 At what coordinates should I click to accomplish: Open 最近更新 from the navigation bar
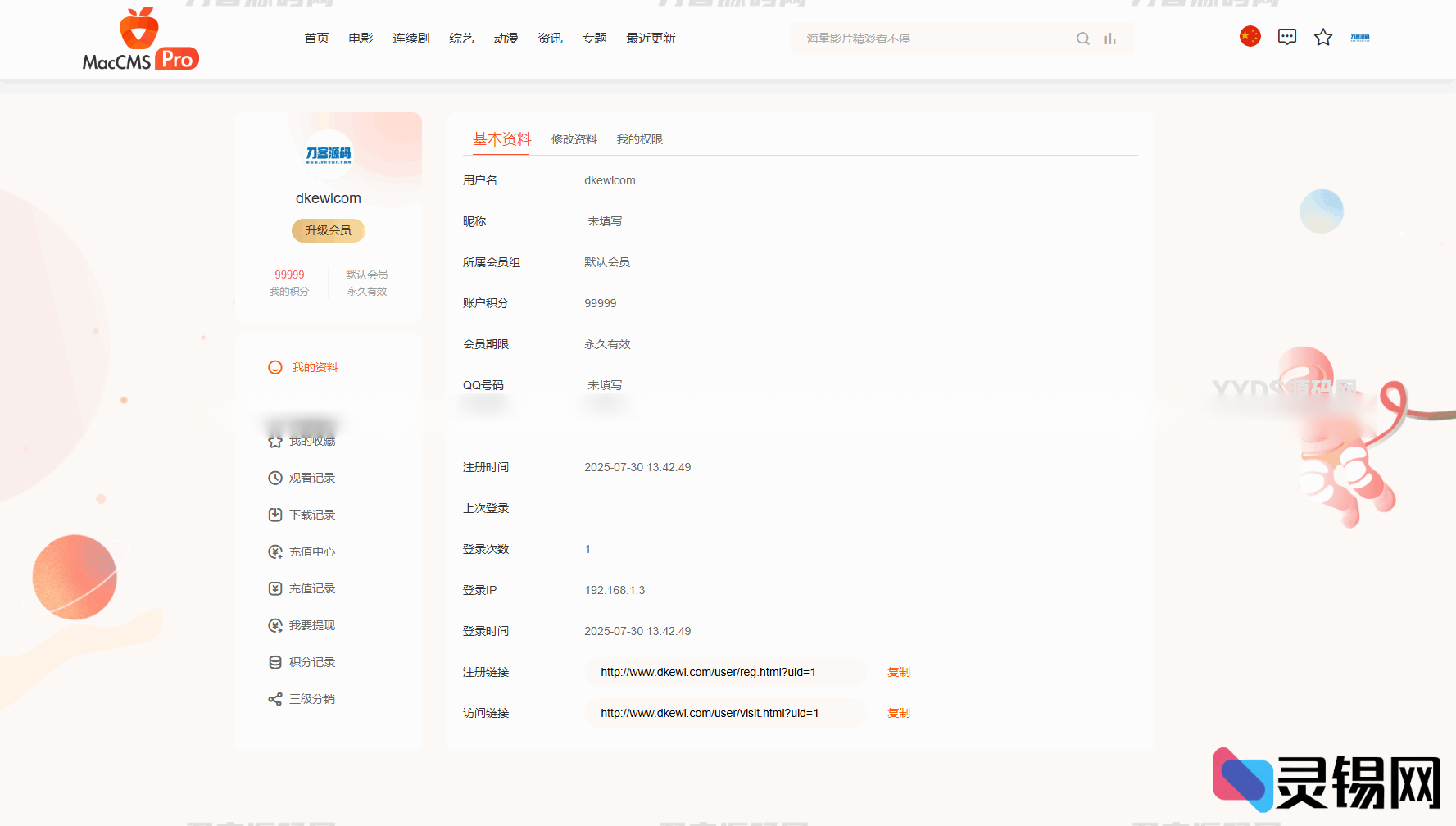[x=651, y=38]
